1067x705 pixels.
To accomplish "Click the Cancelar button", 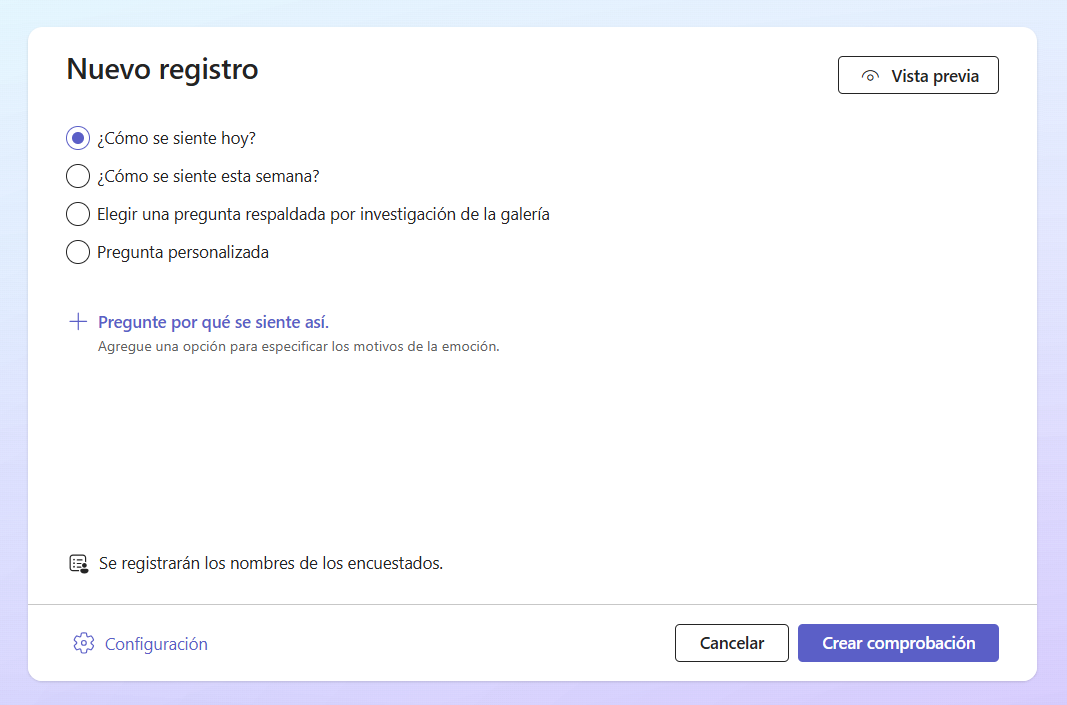I will point(732,643).
